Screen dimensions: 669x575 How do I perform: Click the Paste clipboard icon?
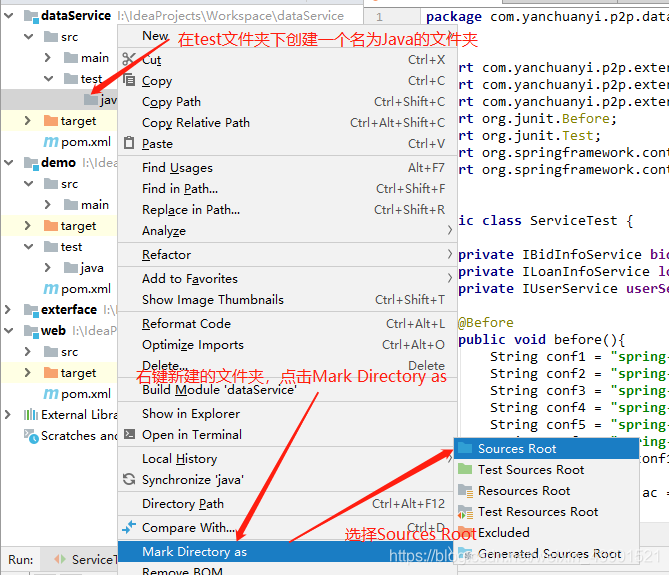[x=129, y=142]
